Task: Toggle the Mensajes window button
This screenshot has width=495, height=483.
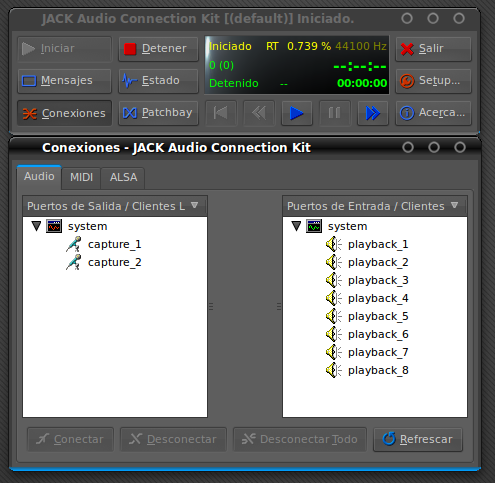Action: click(64, 81)
